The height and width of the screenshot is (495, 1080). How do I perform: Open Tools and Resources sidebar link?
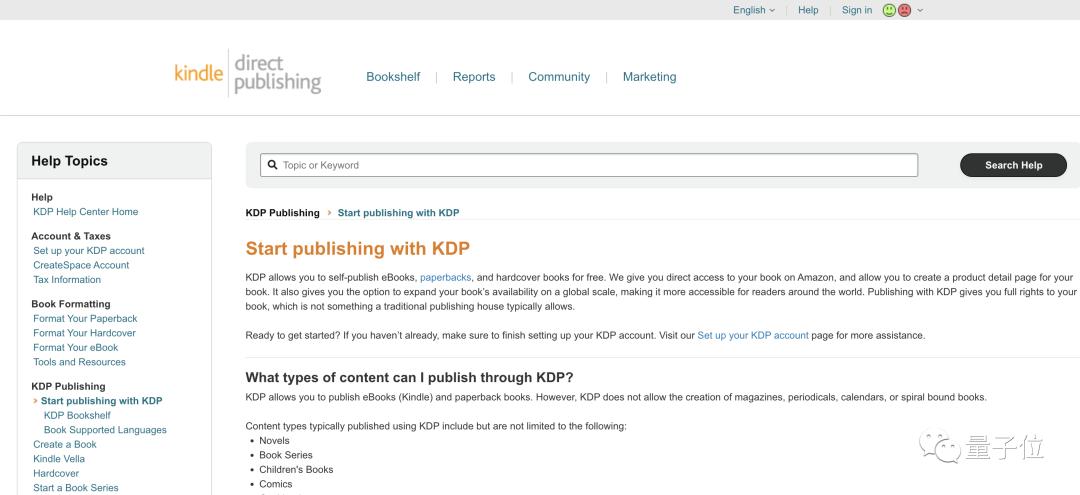pyautogui.click(x=79, y=362)
